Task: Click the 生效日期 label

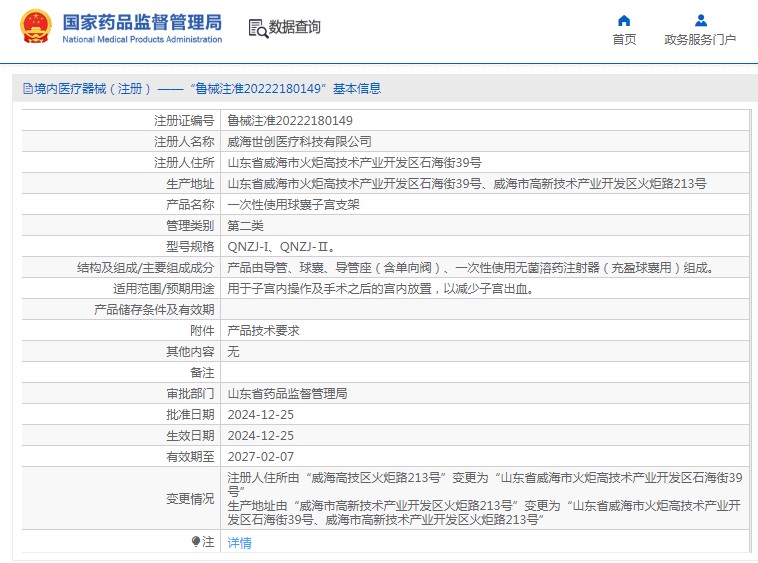Action: [190, 436]
